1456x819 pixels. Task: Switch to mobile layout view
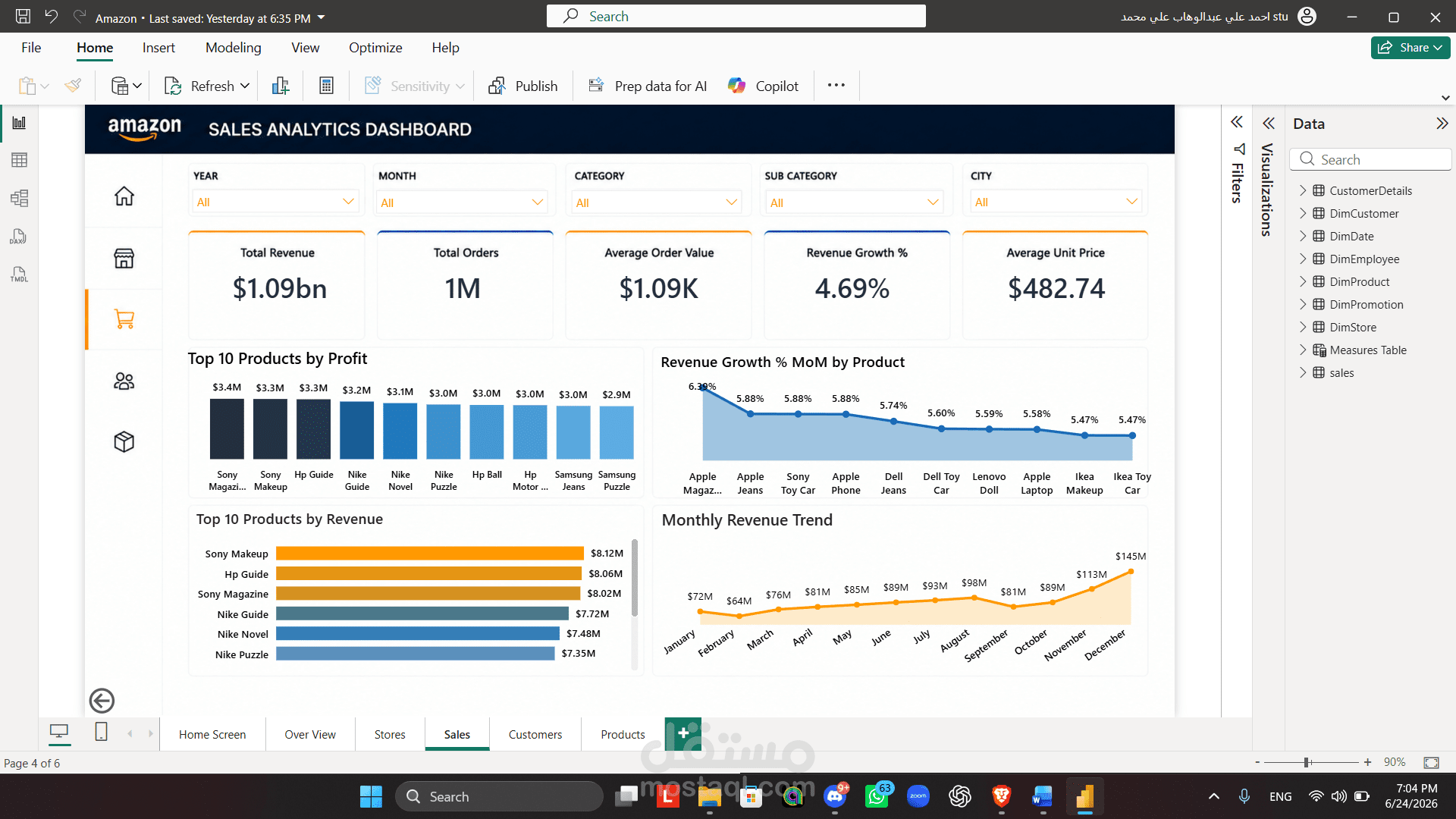(101, 732)
